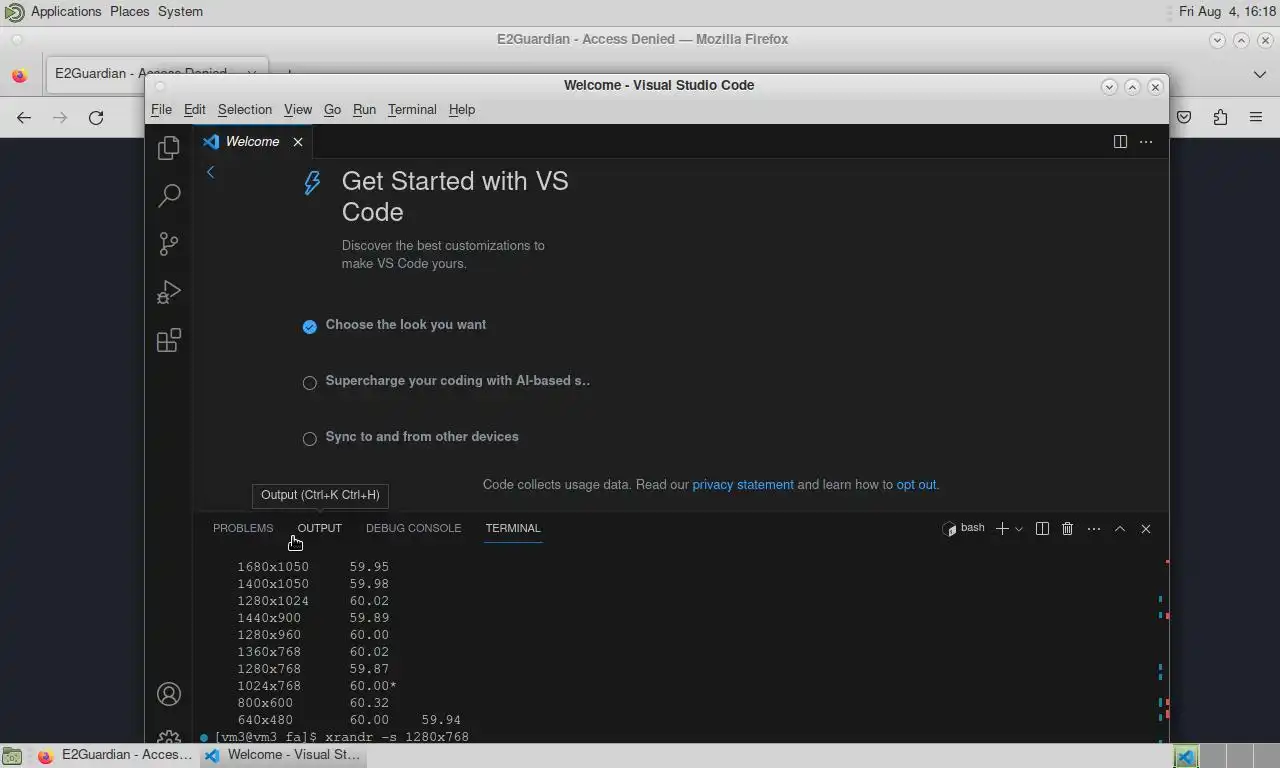Switch to the OUTPUT panel tab
The image size is (1280, 768).
click(319, 528)
